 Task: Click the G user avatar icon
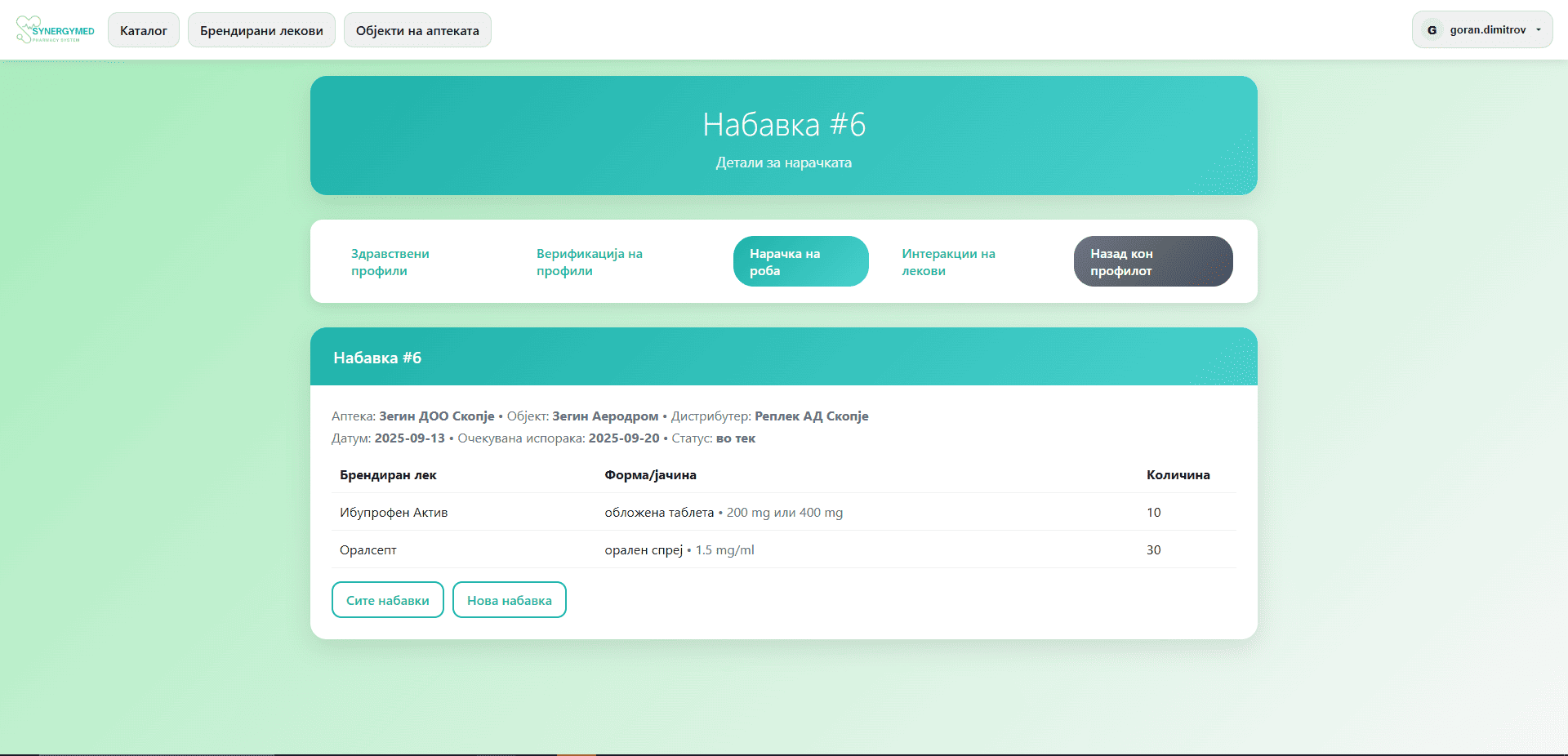1432,30
